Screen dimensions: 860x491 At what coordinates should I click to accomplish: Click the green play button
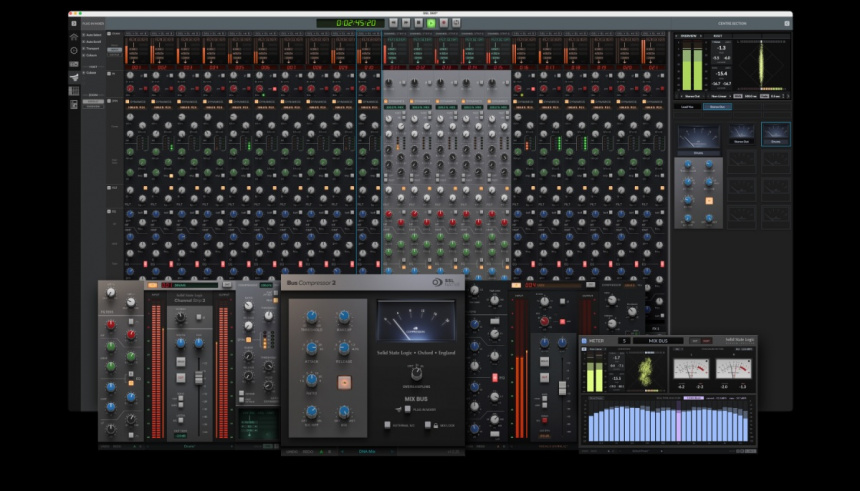pos(431,23)
